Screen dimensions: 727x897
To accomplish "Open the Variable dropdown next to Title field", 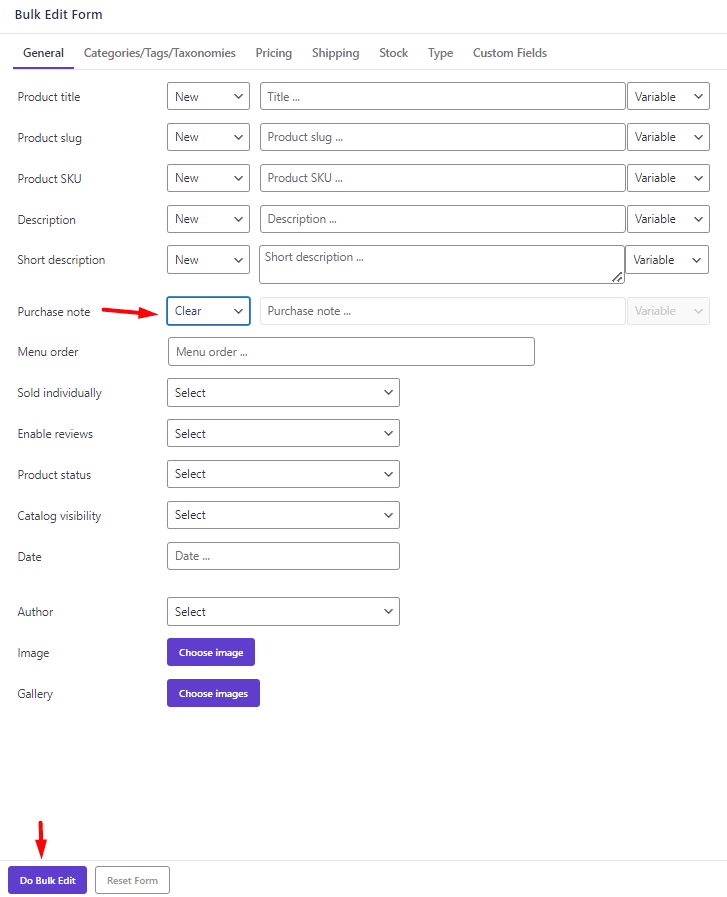I will [x=667, y=96].
